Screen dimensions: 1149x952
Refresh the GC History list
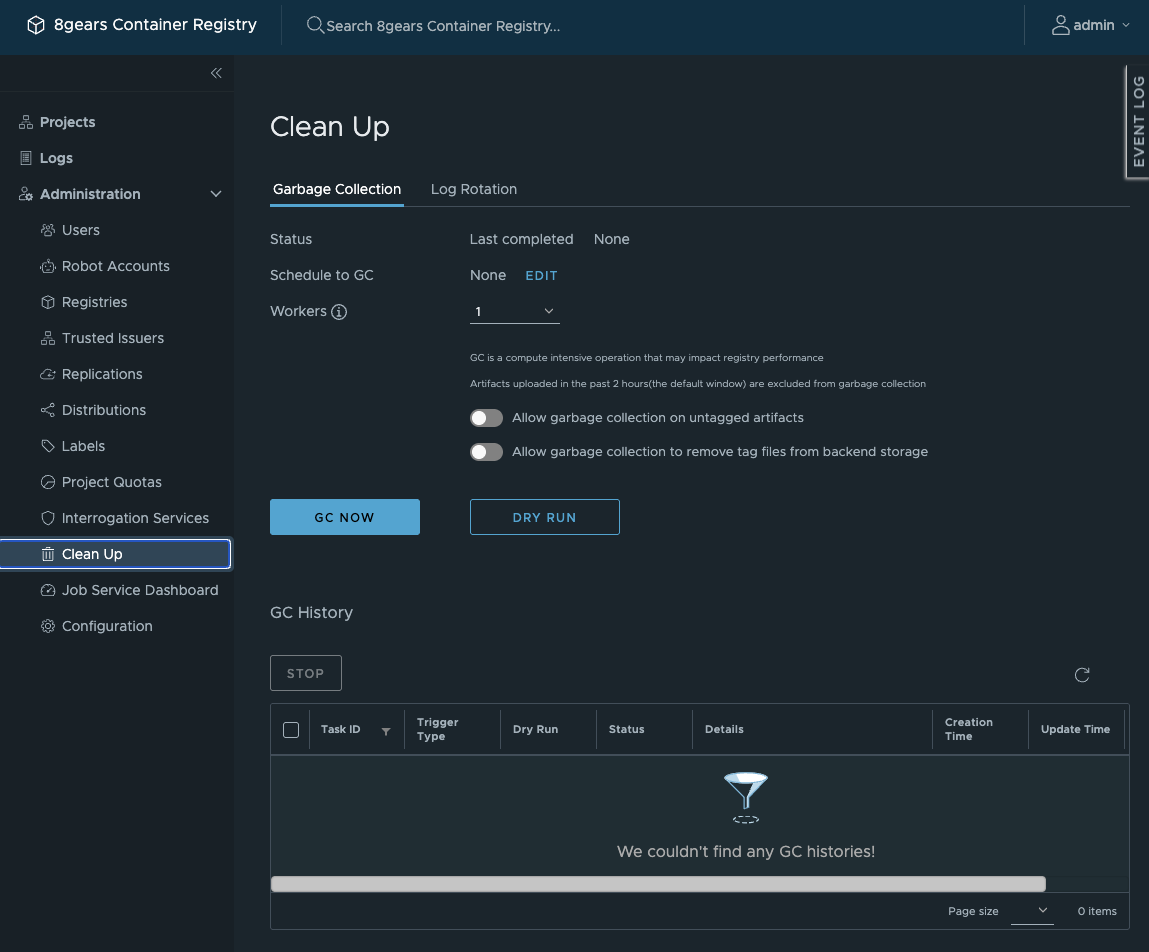[1082, 674]
